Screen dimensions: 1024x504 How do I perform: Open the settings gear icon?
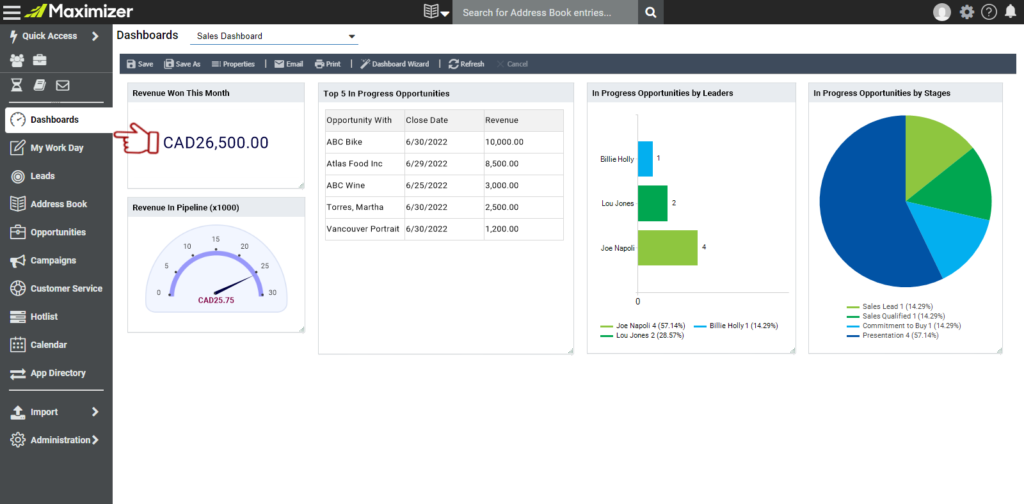[x=966, y=12]
